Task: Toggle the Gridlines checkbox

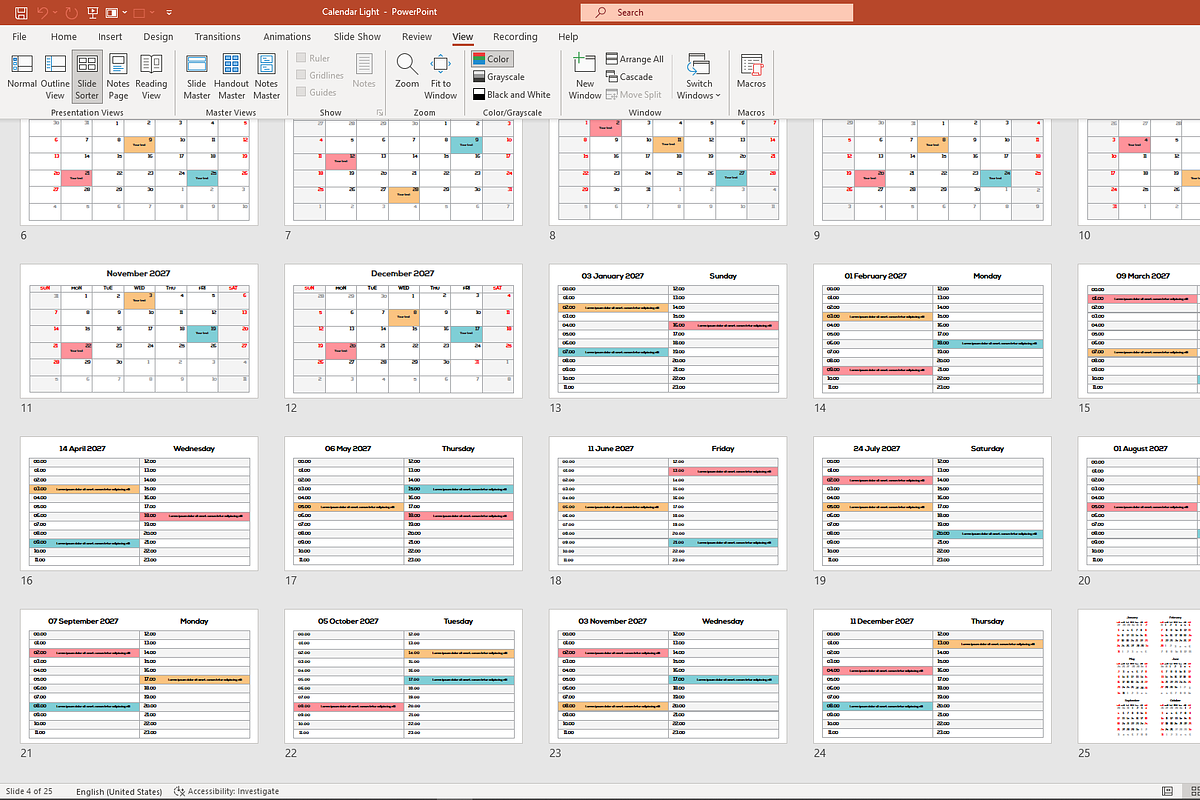Action: pyautogui.click(x=302, y=76)
